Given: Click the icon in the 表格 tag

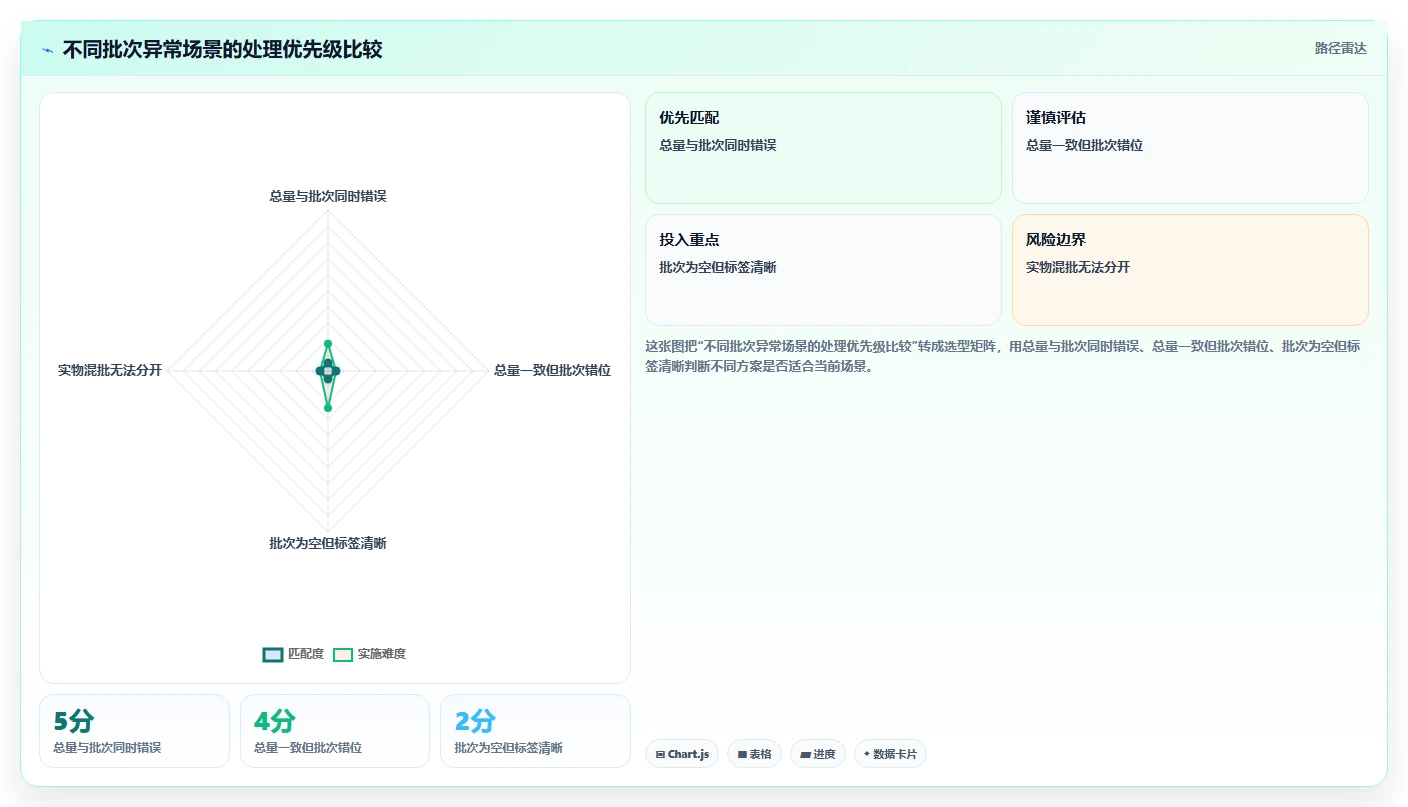Looking at the screenshot, I should (x=742, y=755).
